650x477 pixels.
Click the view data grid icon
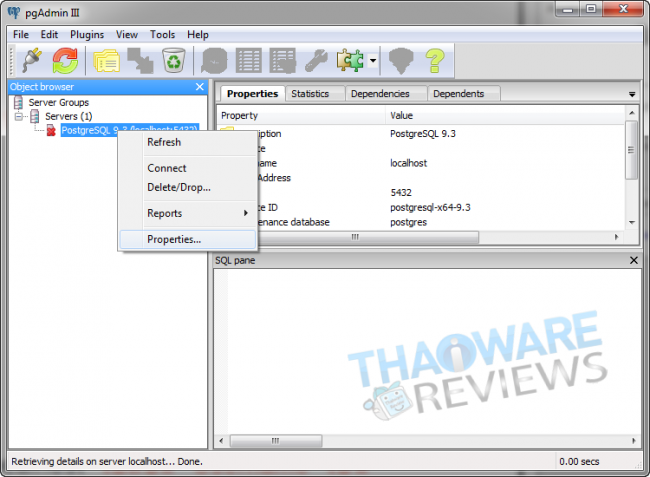(x=249, y=61)
